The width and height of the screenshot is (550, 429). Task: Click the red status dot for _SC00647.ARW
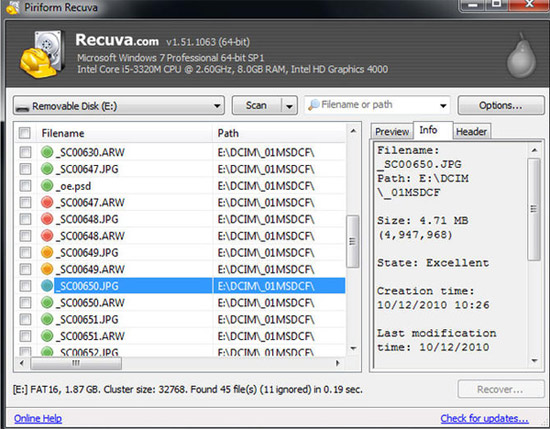[47, 202]
